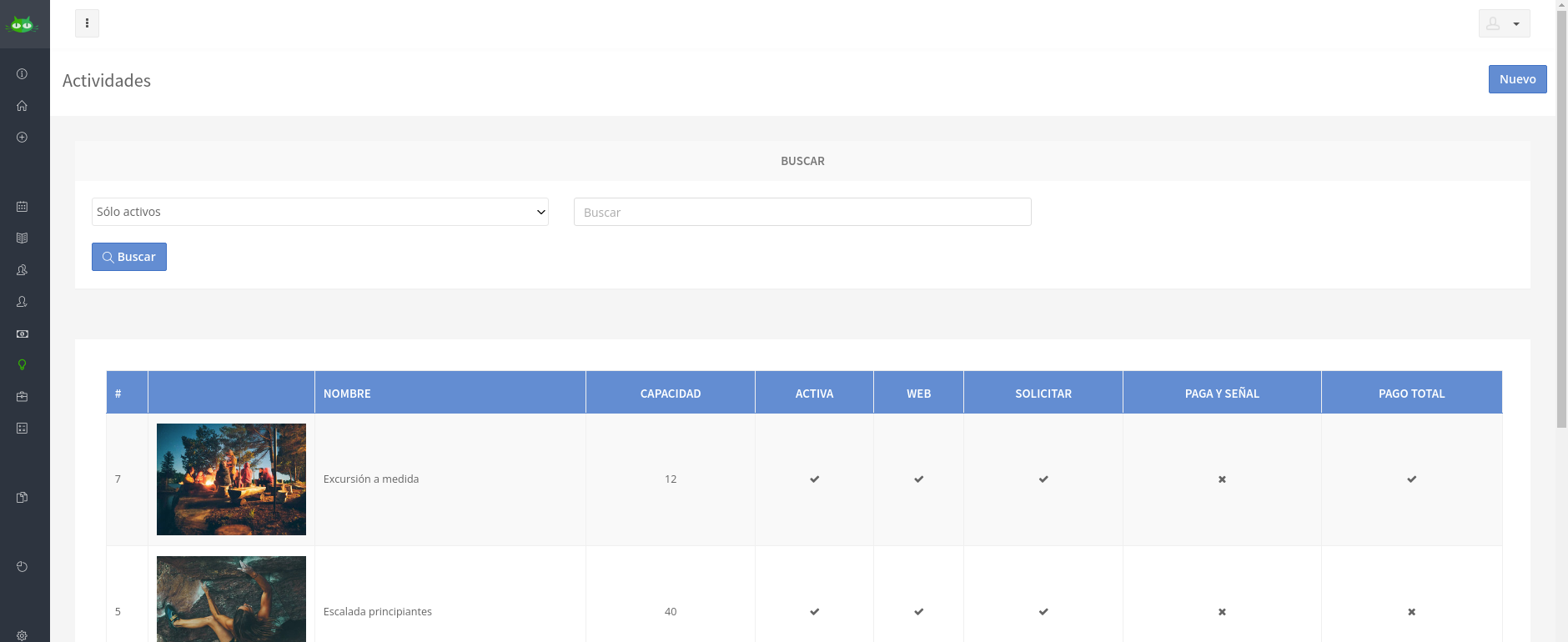The width and height of the screenshot is (1568, 642).
Task: Click the two-person group icon in the sidebar
Action: [22, 270]
